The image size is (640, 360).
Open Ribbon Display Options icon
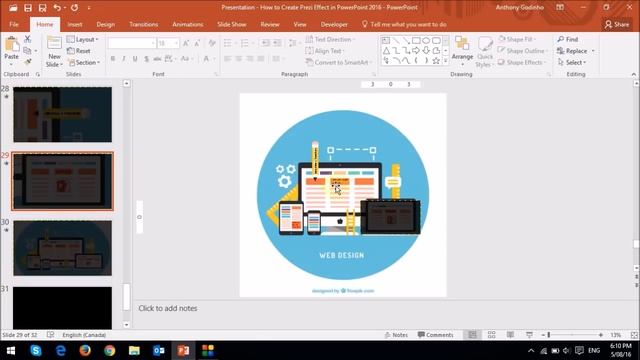click(x=560, y=7)
